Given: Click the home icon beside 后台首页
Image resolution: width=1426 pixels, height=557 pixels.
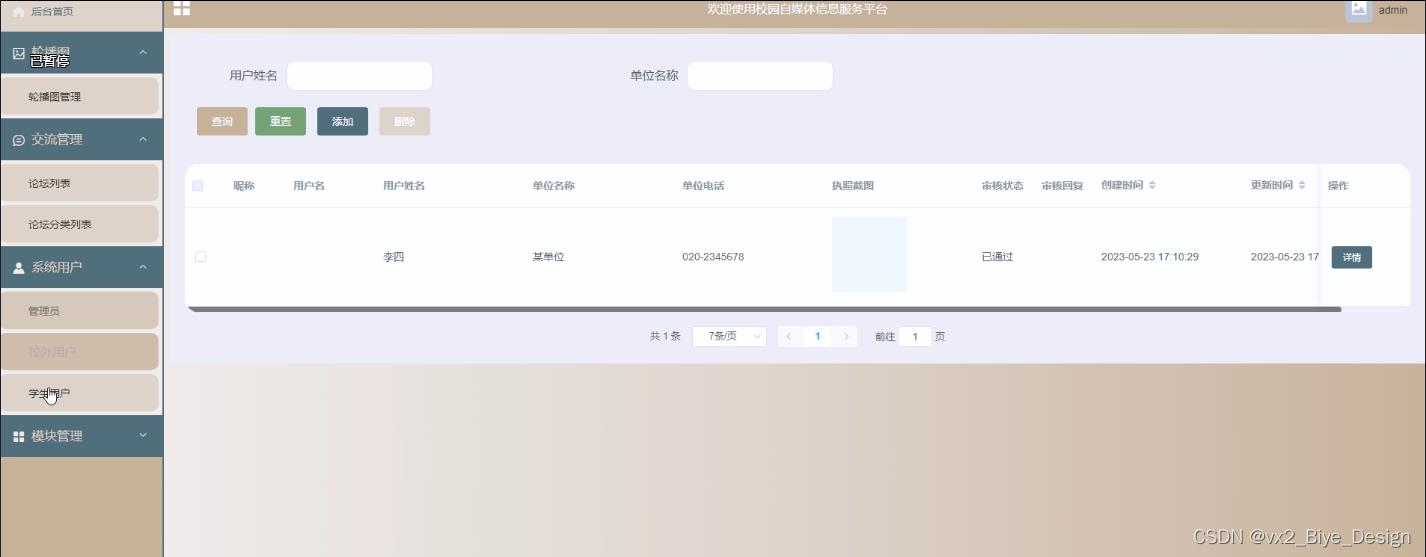Looking at the screenshot, I should (18, 11).
